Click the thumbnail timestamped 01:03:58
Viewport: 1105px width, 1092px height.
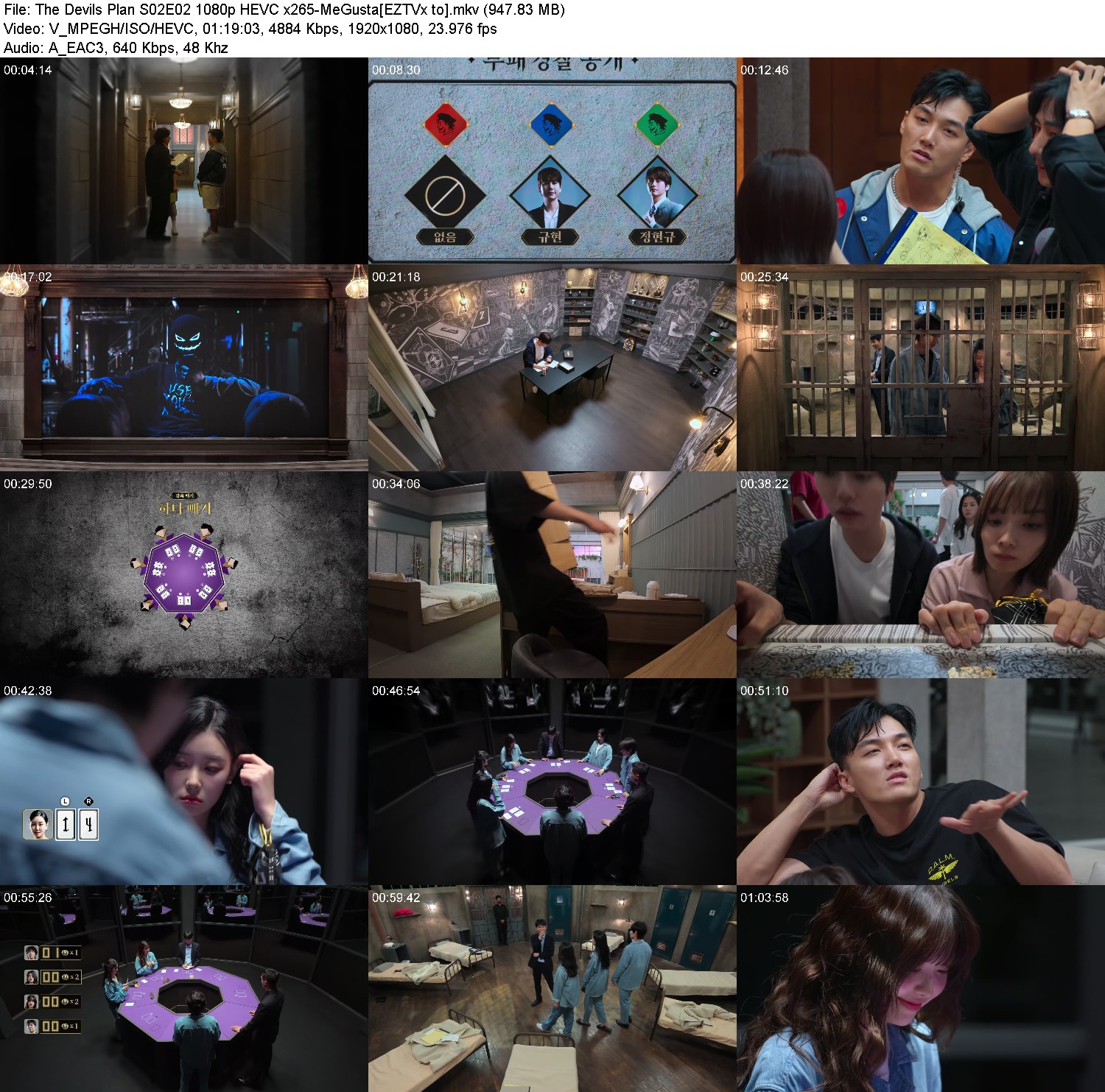921,988
